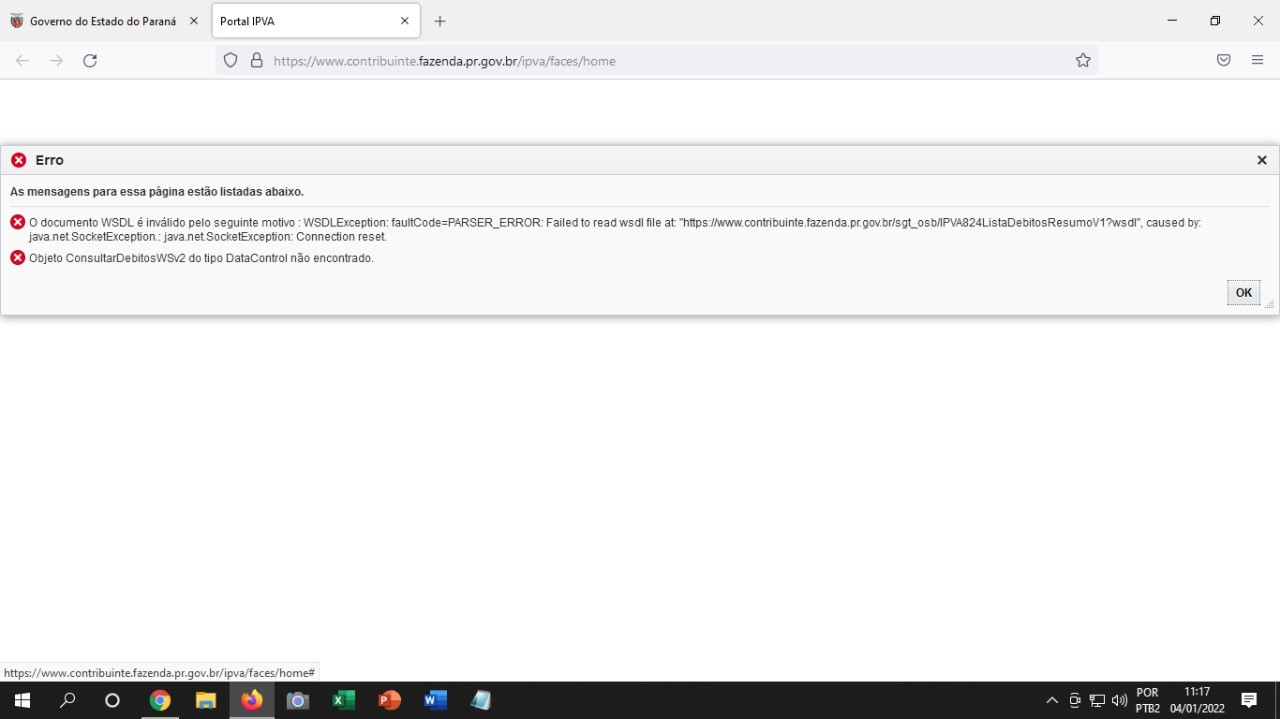Viewport: 1280px width, 719px height.
Task: Select the Portal IPVA tab
Action: click(300, 20)
